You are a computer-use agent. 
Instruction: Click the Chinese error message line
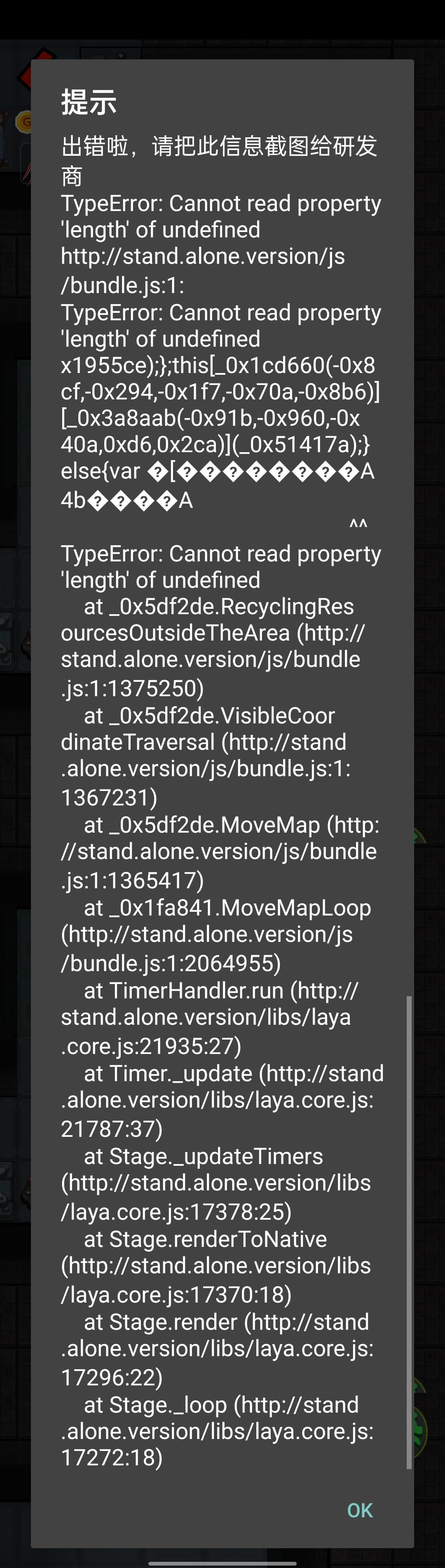point(219,161)
